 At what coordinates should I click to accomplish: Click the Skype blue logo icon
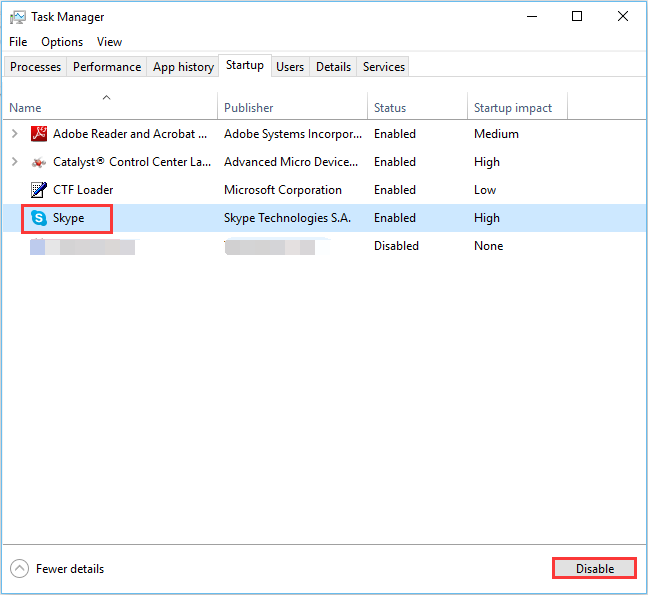coord(39,218)
